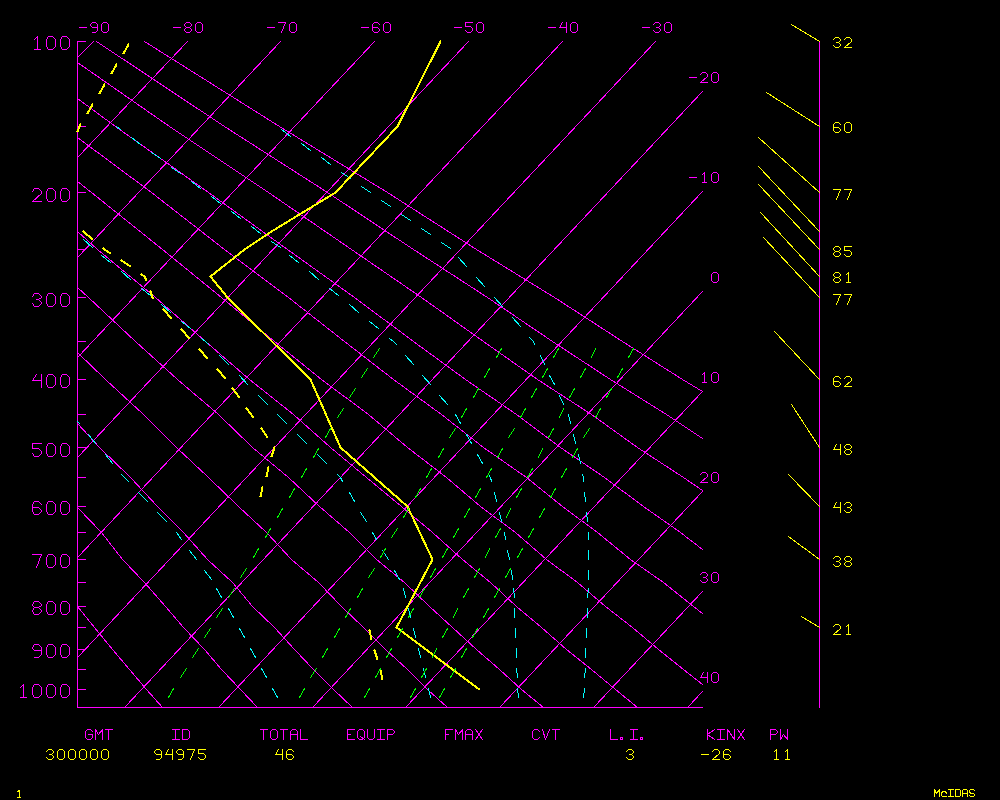1000x800 pixels.
Task: Click the wind speed value 85
Action: [x=842, y=252]
